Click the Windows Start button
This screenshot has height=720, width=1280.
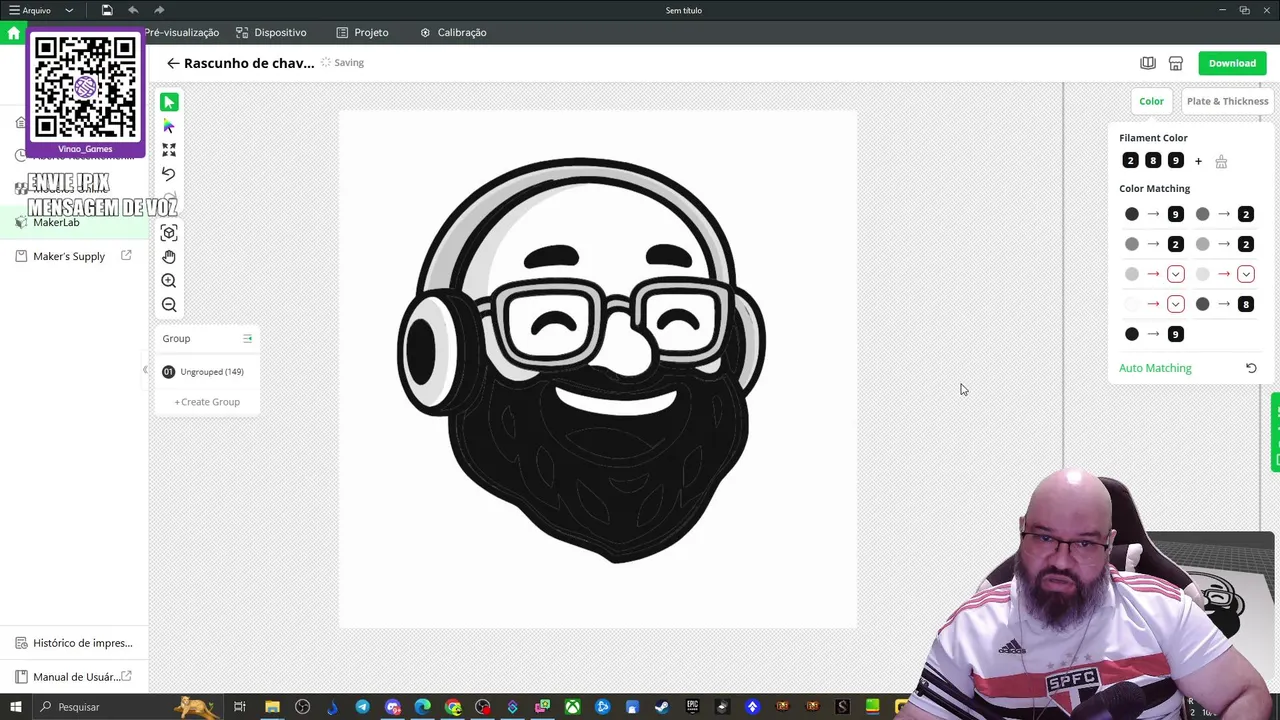coord(15,707)
